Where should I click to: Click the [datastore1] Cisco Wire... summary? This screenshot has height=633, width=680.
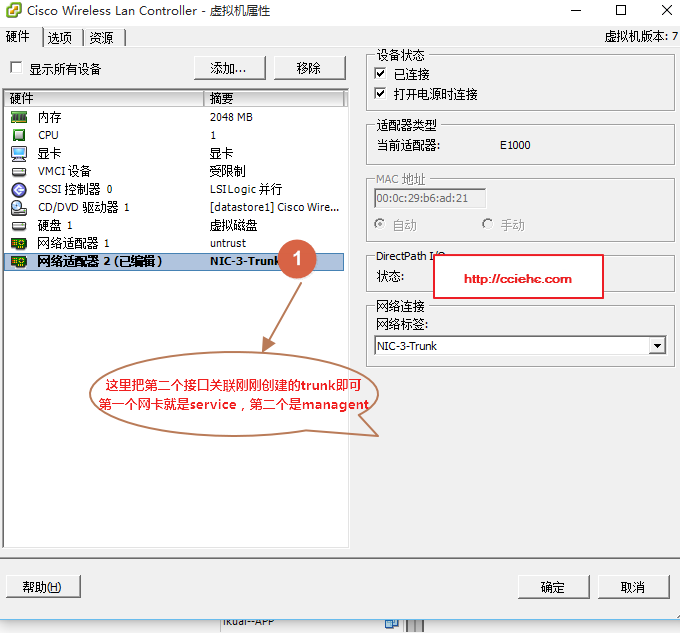click(x=275, y=208)
